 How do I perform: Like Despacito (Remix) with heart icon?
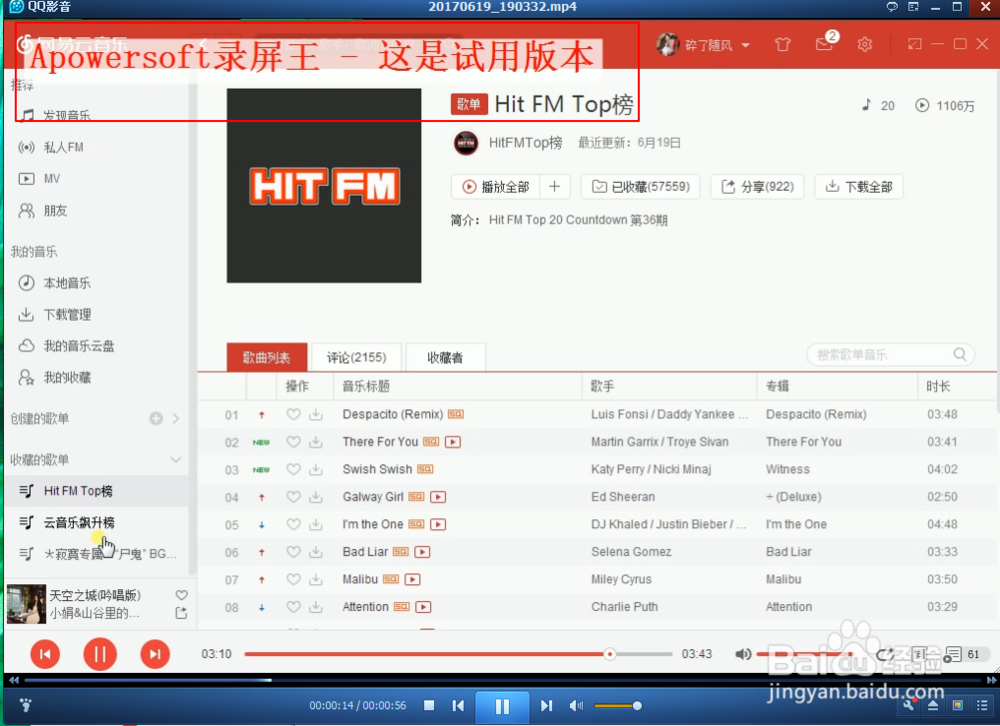click(x=293, y=415)
